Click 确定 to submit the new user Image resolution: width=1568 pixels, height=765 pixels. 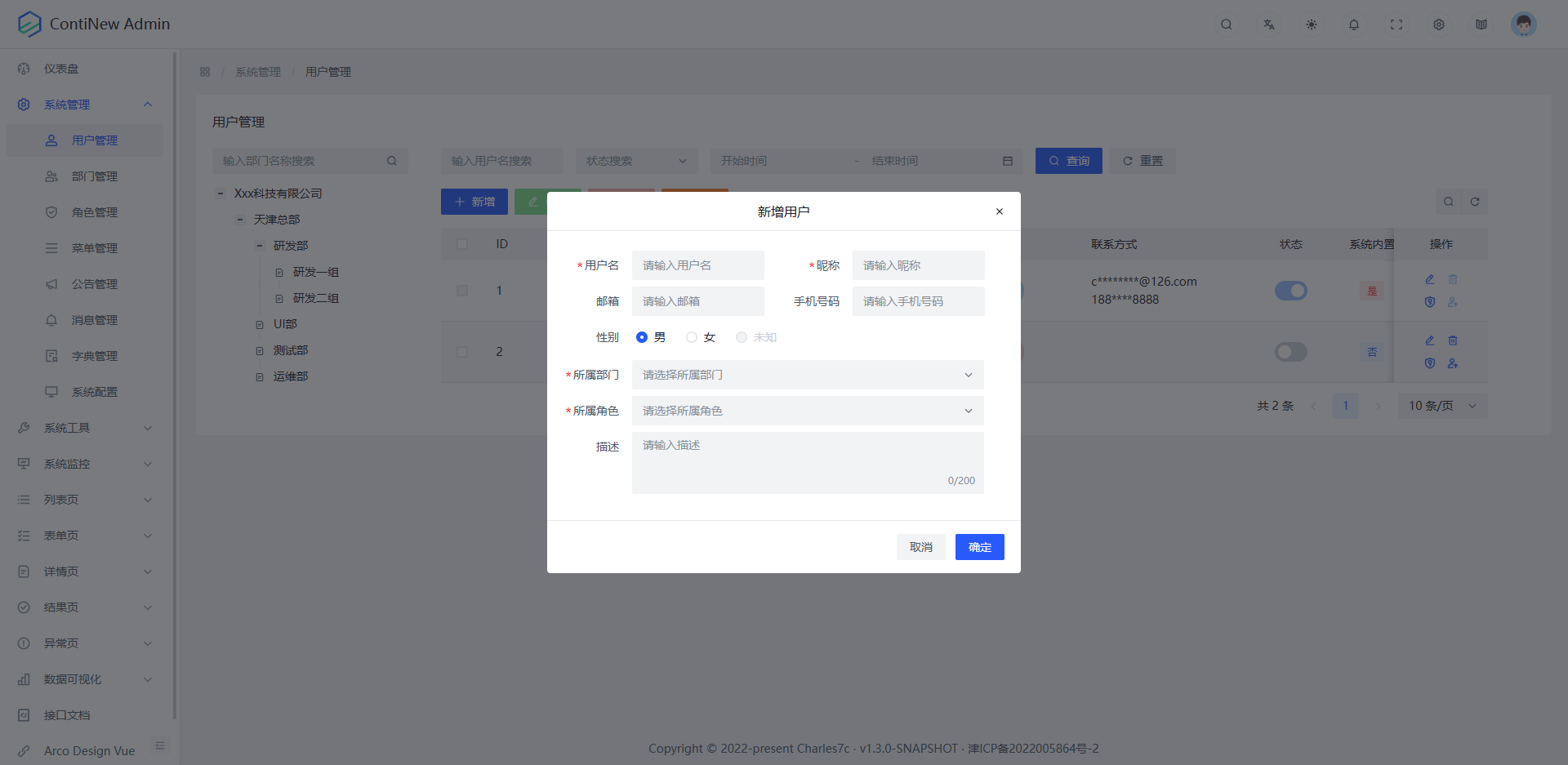tap(979, 547)
